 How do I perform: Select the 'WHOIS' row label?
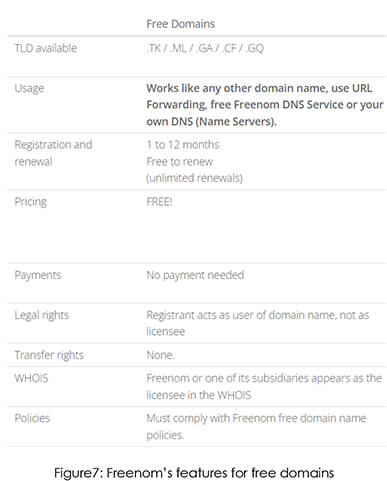pos(31,378)
